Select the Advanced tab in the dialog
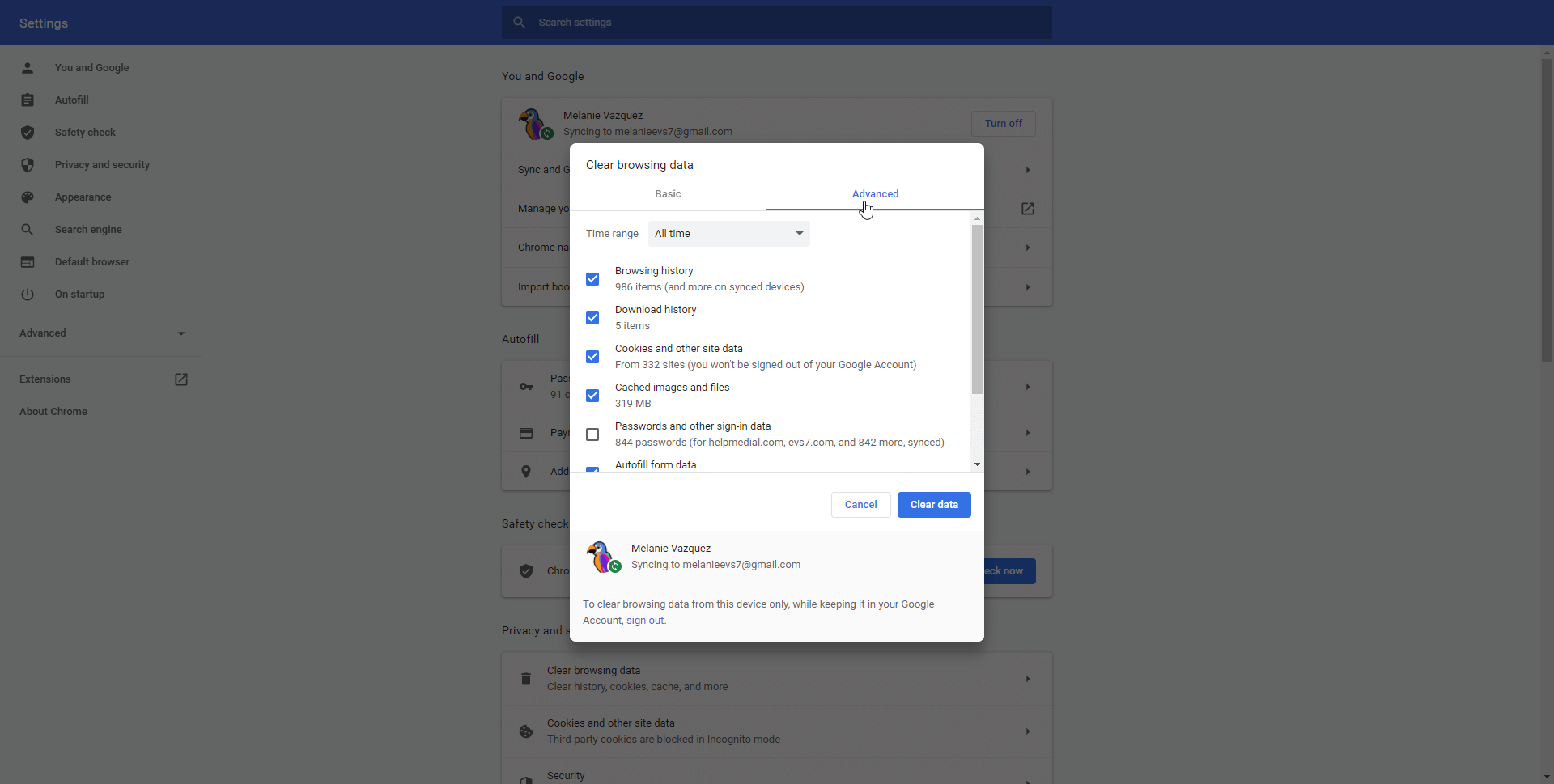The width and height of the screenshot is (1554, 784). pyautogui.click(x=875, y=194)
